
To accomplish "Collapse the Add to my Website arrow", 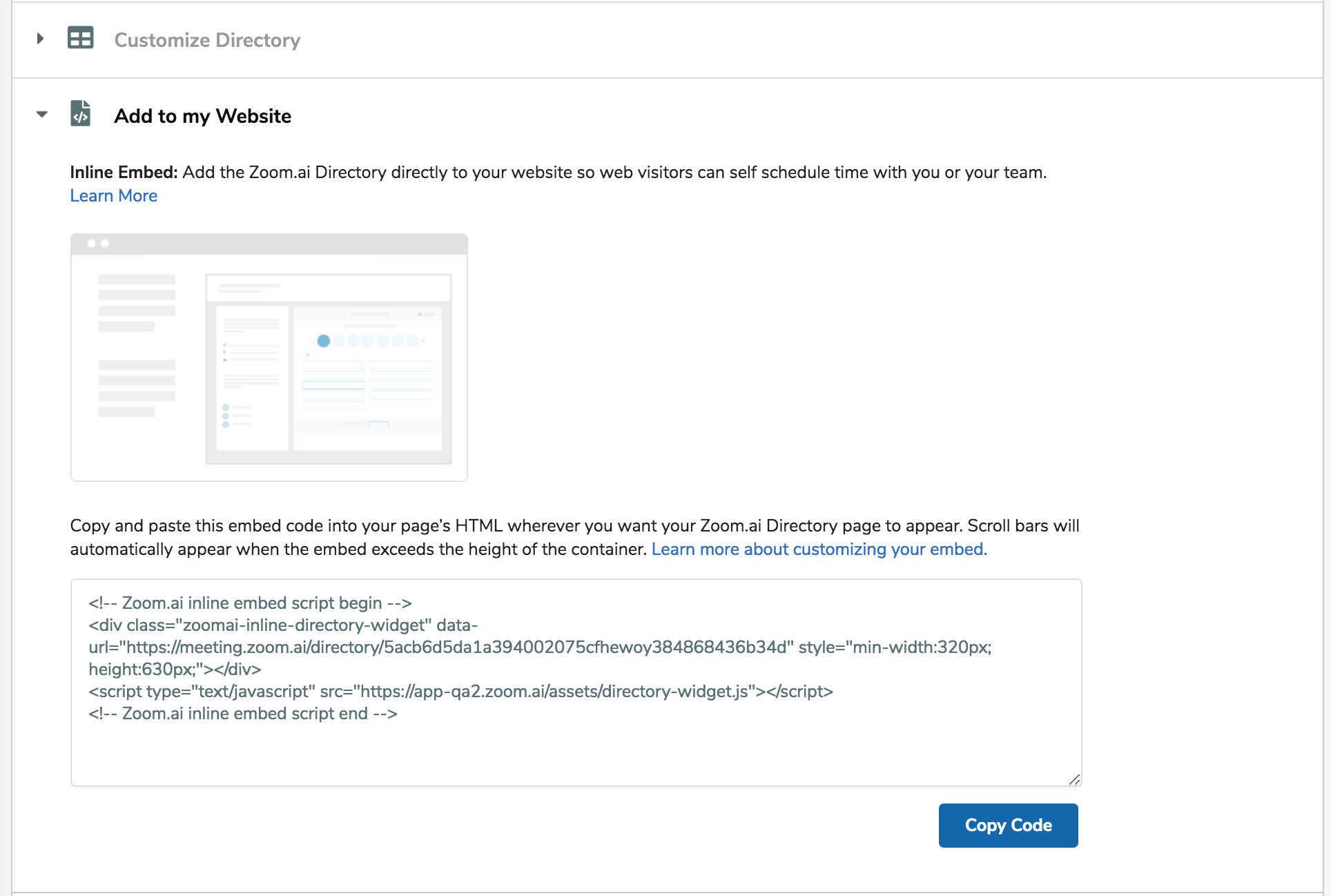I will (42, 115).
